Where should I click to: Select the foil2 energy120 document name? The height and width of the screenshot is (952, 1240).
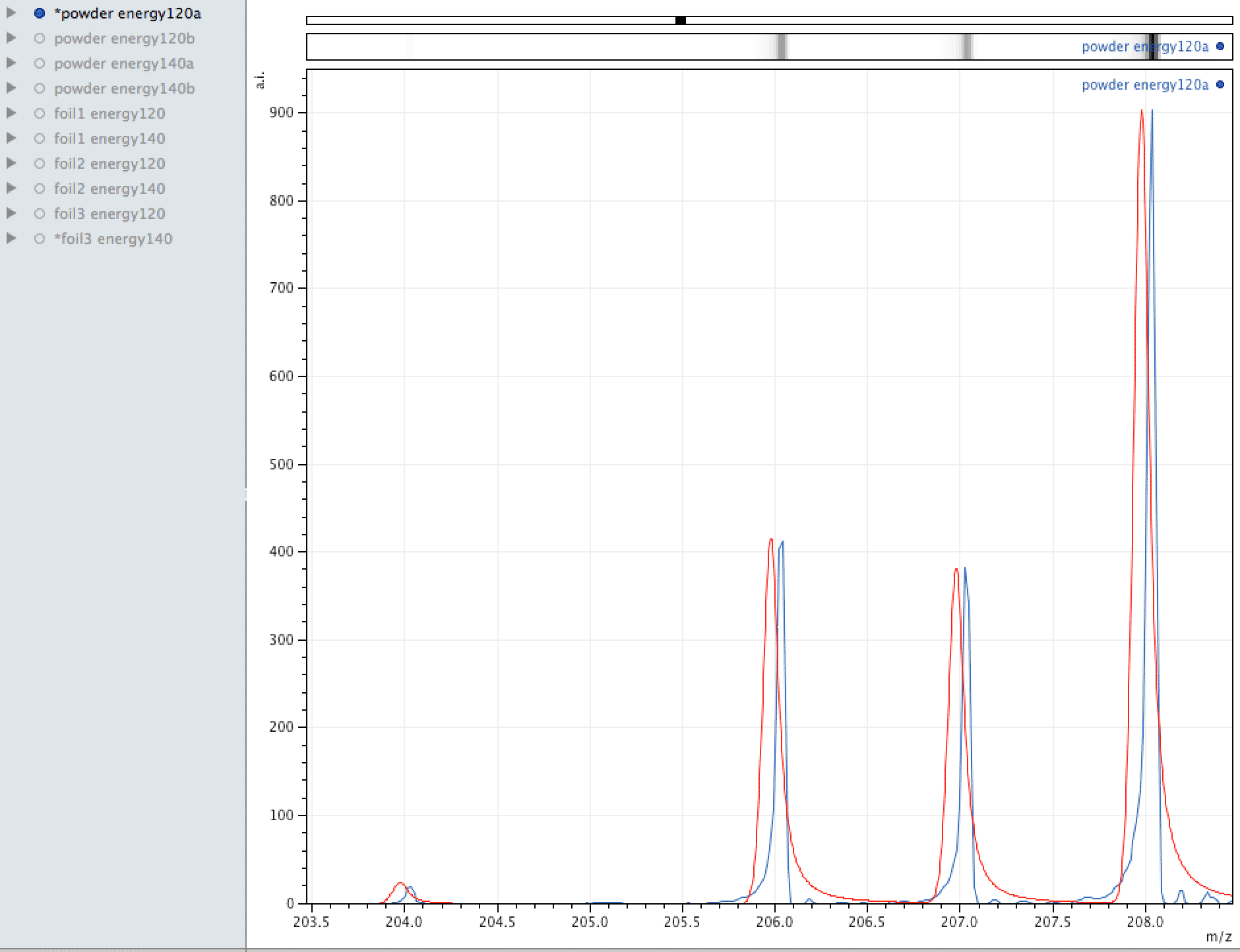point(109,164)
